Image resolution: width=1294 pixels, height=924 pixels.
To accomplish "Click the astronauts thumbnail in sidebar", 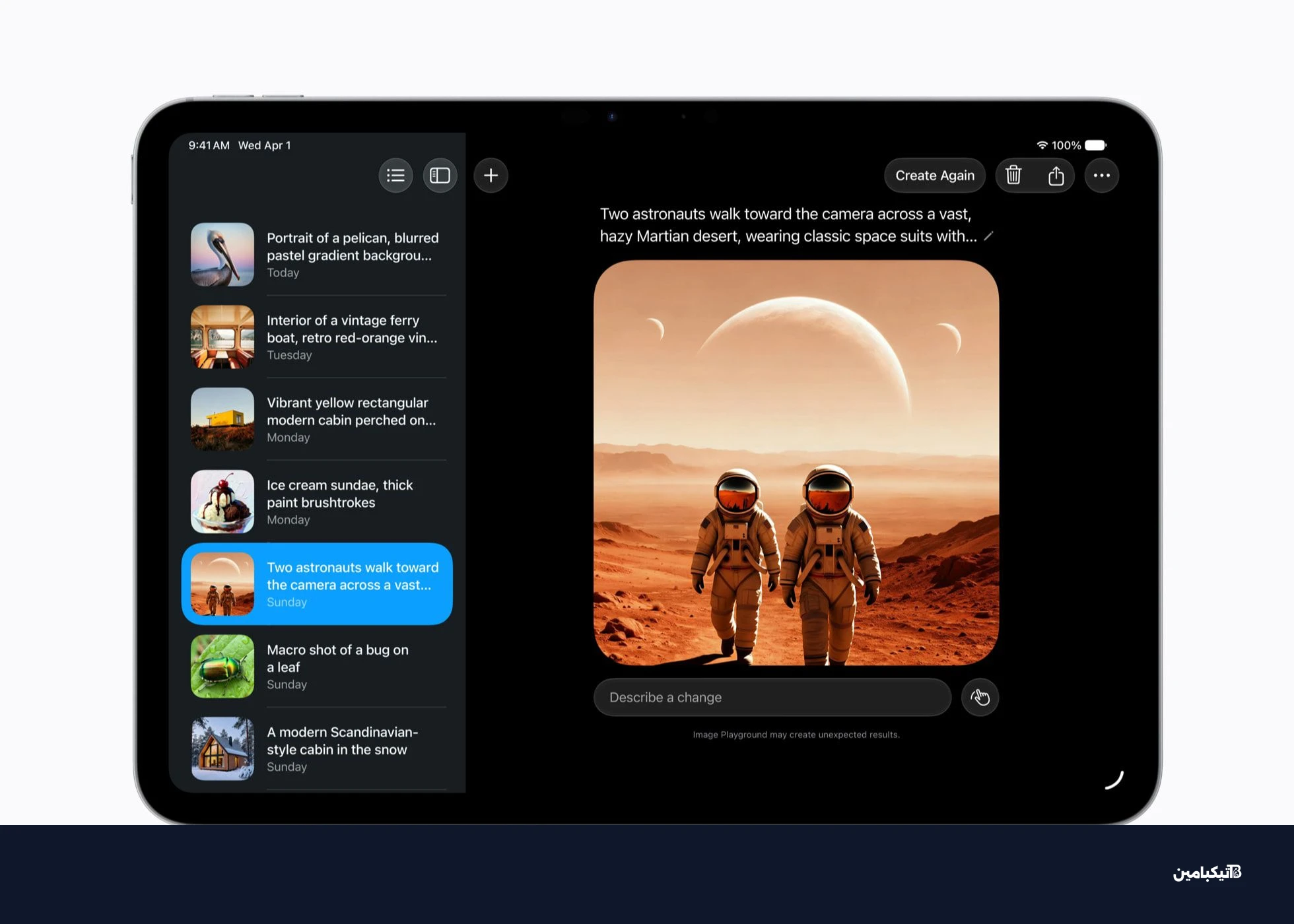I will [222, 584].
